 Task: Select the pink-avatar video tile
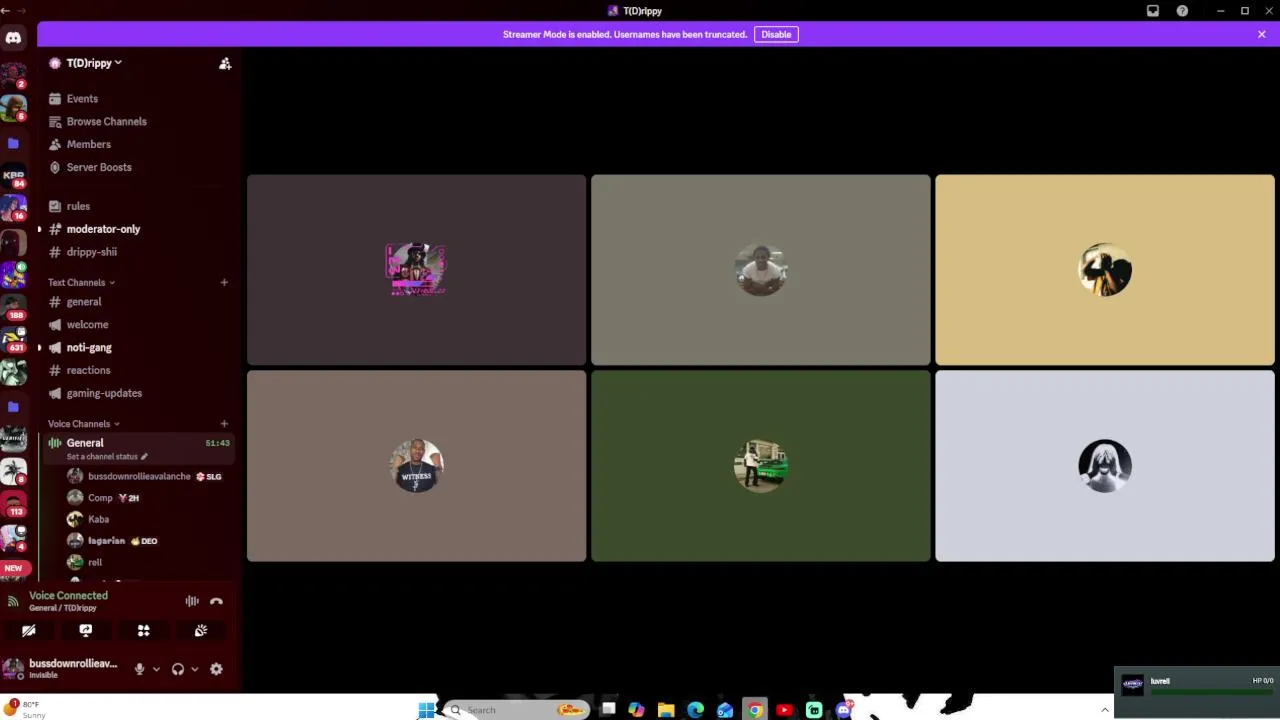click(x=417, y=270)
